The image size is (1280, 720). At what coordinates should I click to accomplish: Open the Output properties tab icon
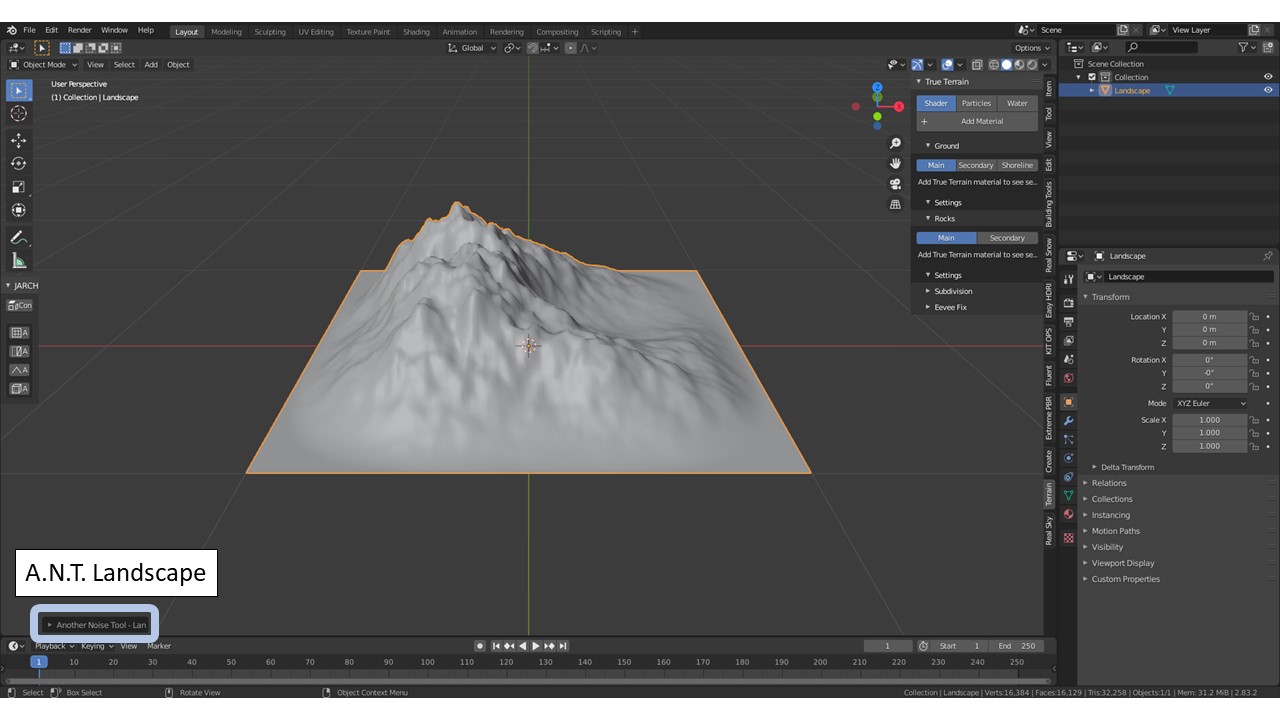1068,322
